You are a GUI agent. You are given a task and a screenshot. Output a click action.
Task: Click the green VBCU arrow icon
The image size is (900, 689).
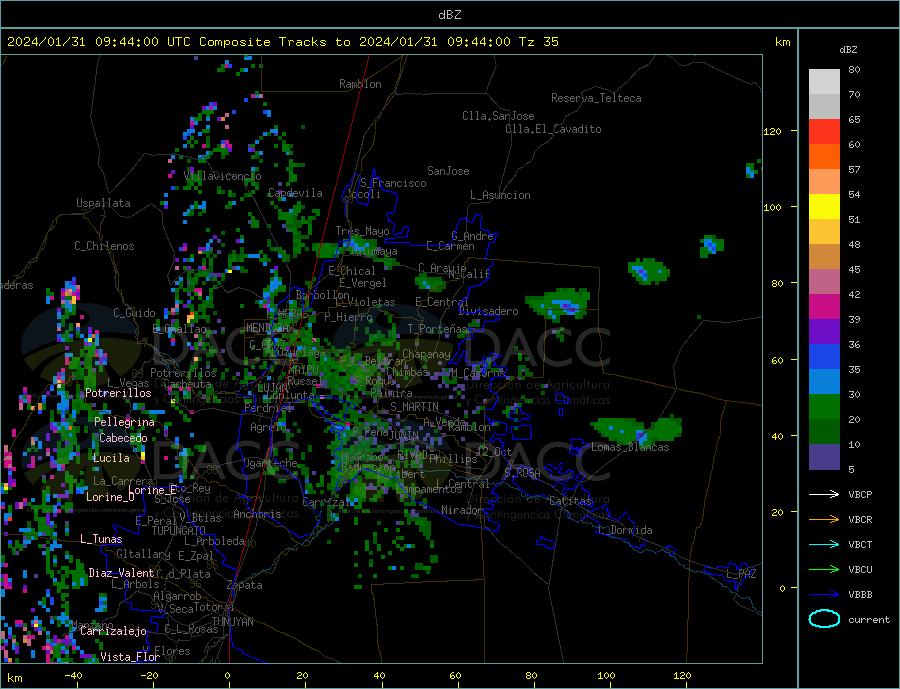(x=824, y=569)
